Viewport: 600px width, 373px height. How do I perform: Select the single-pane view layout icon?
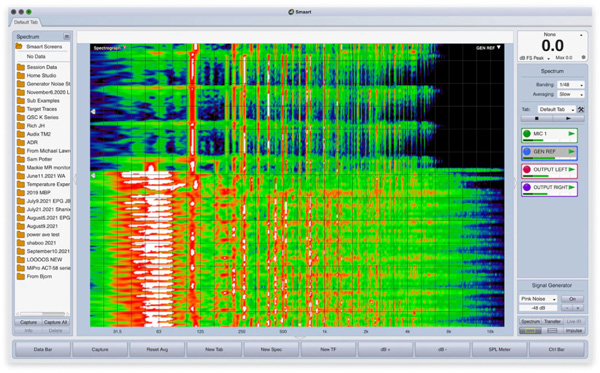coord(530,331)
